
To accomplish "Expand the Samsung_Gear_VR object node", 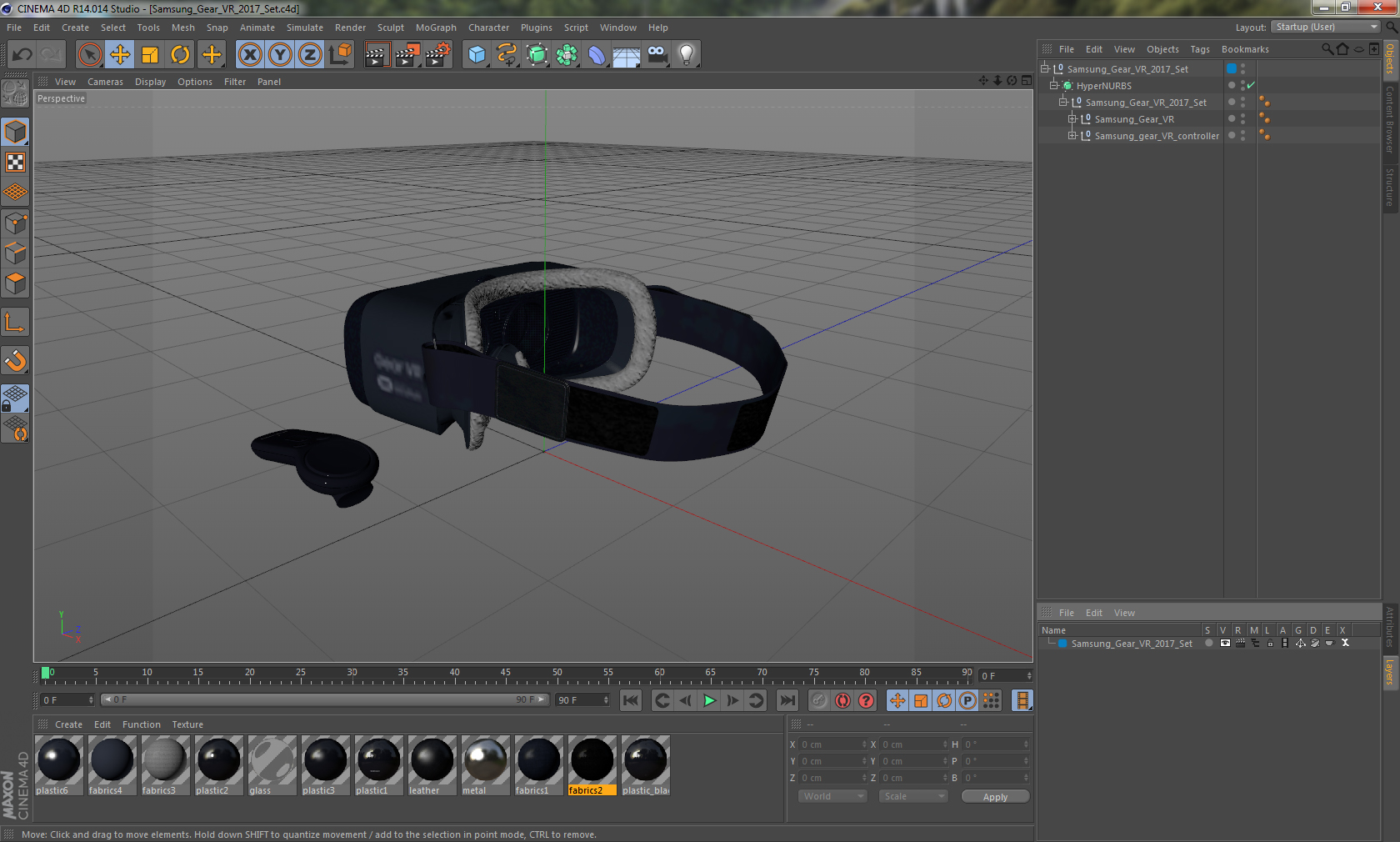I will point(1072,118).
